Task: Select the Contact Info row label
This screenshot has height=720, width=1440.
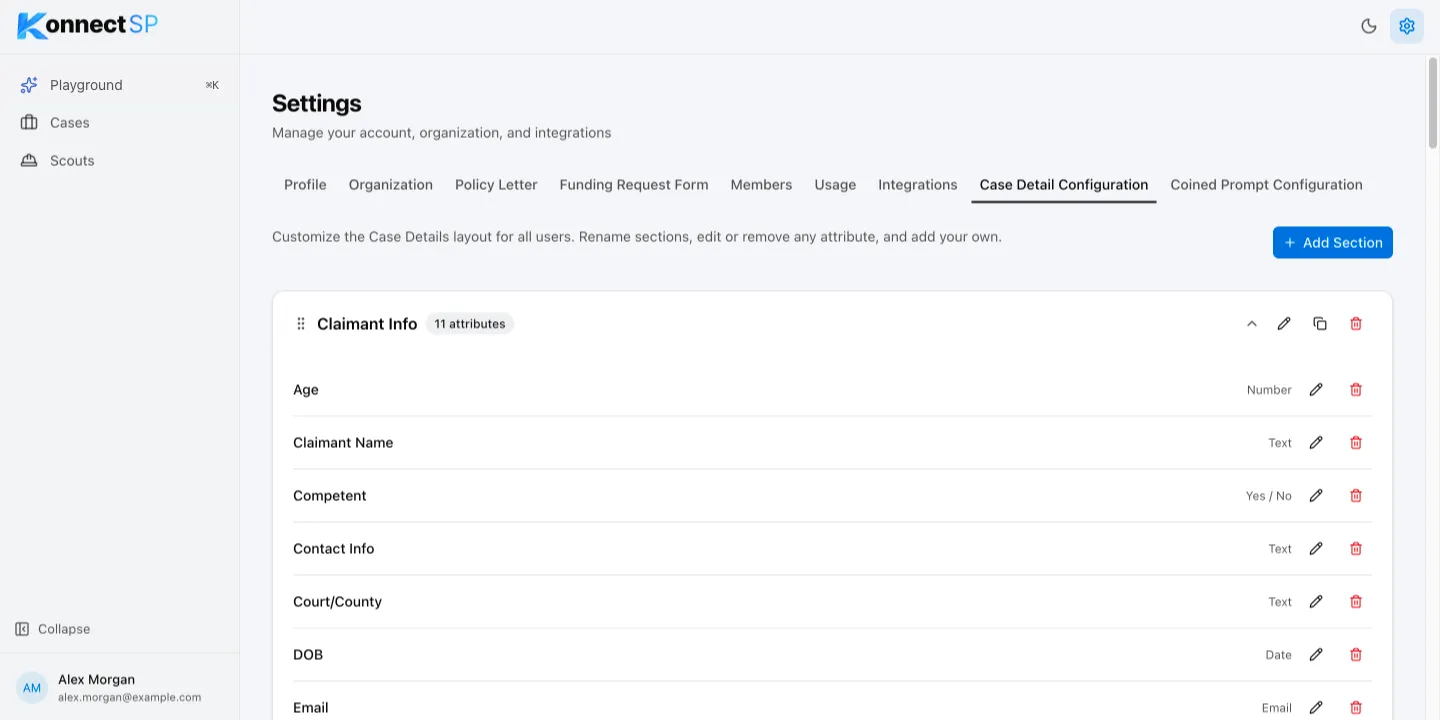Action: pyautogui.click(x=334, y=549)
